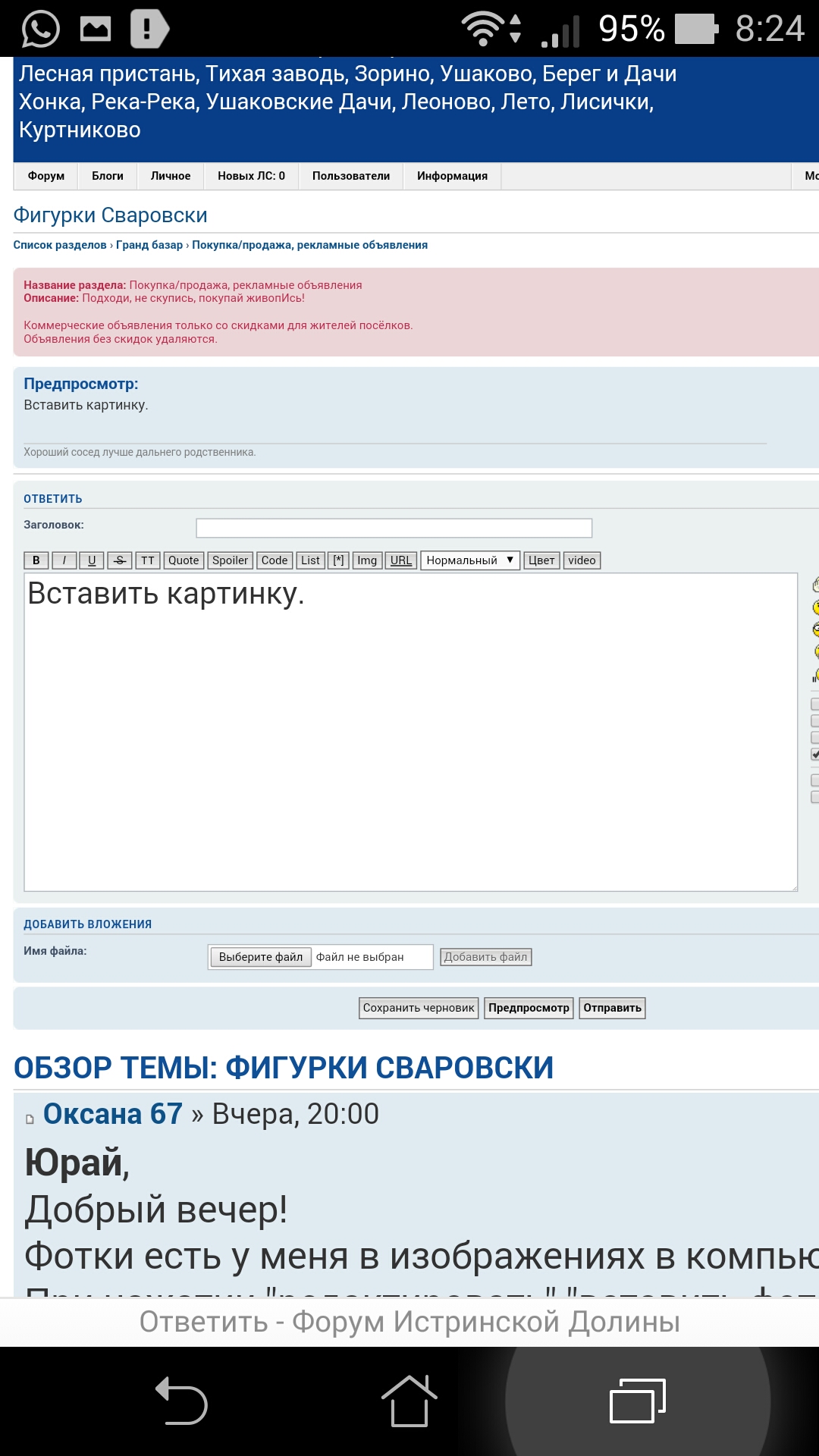The height and width of the screenshot is (1456, 819).
Task: Open the font size dropdown showing Нормальный
Action: coord(469,560)
